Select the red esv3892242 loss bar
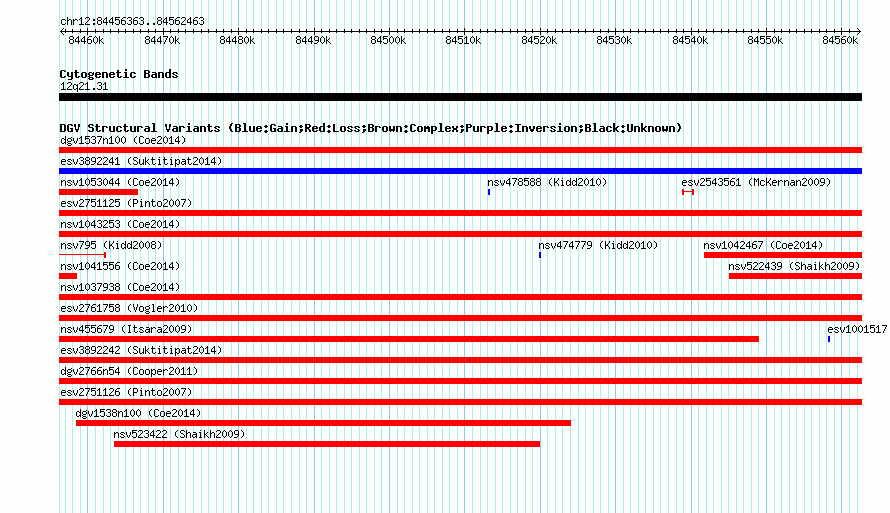890x513 pixels. click(x=460, y=360)
